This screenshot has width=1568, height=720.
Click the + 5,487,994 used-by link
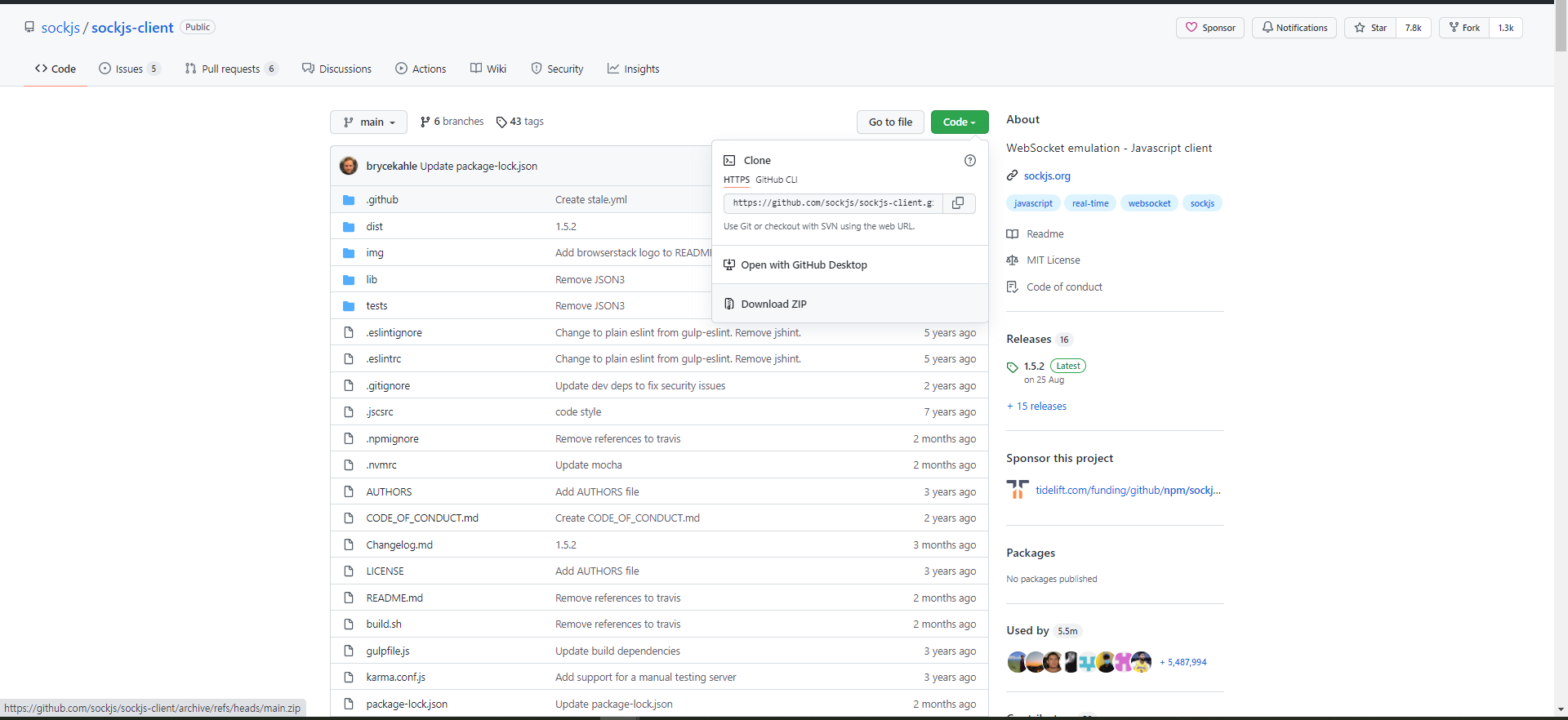point(1183,662)
